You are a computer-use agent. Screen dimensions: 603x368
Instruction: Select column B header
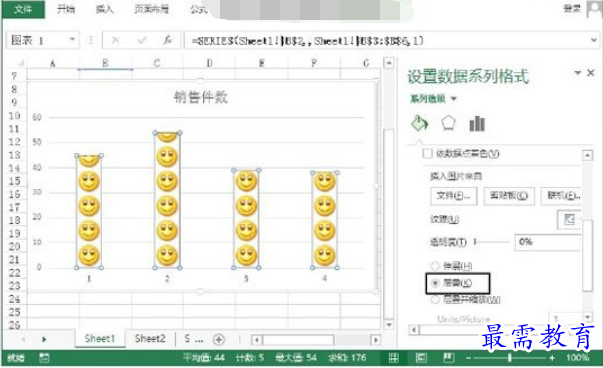pyautogui.click(x=105, y=63)
